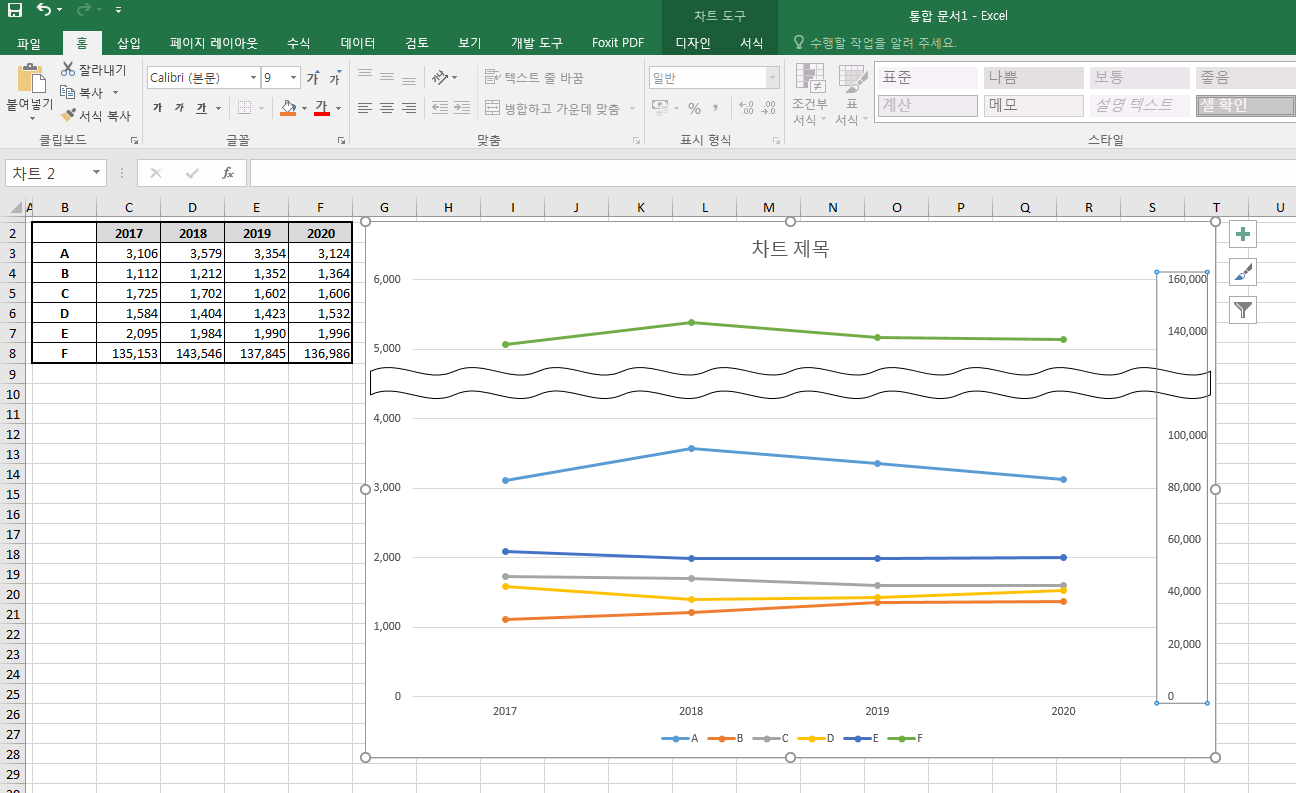The image size is (1296, 793).
Task: Click the decrease decimal icon
Action: (768, 107)
